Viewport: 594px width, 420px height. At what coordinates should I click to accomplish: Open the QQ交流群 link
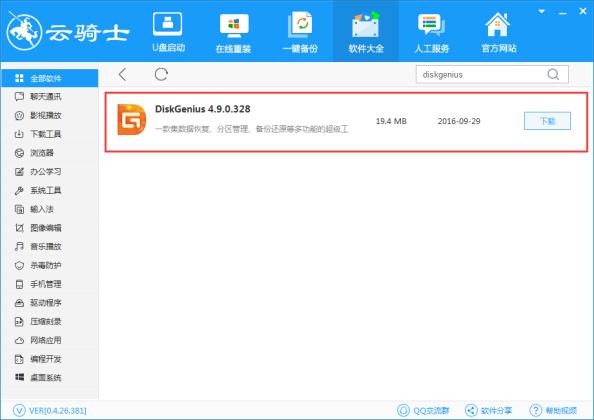click(x=423, y=411)
